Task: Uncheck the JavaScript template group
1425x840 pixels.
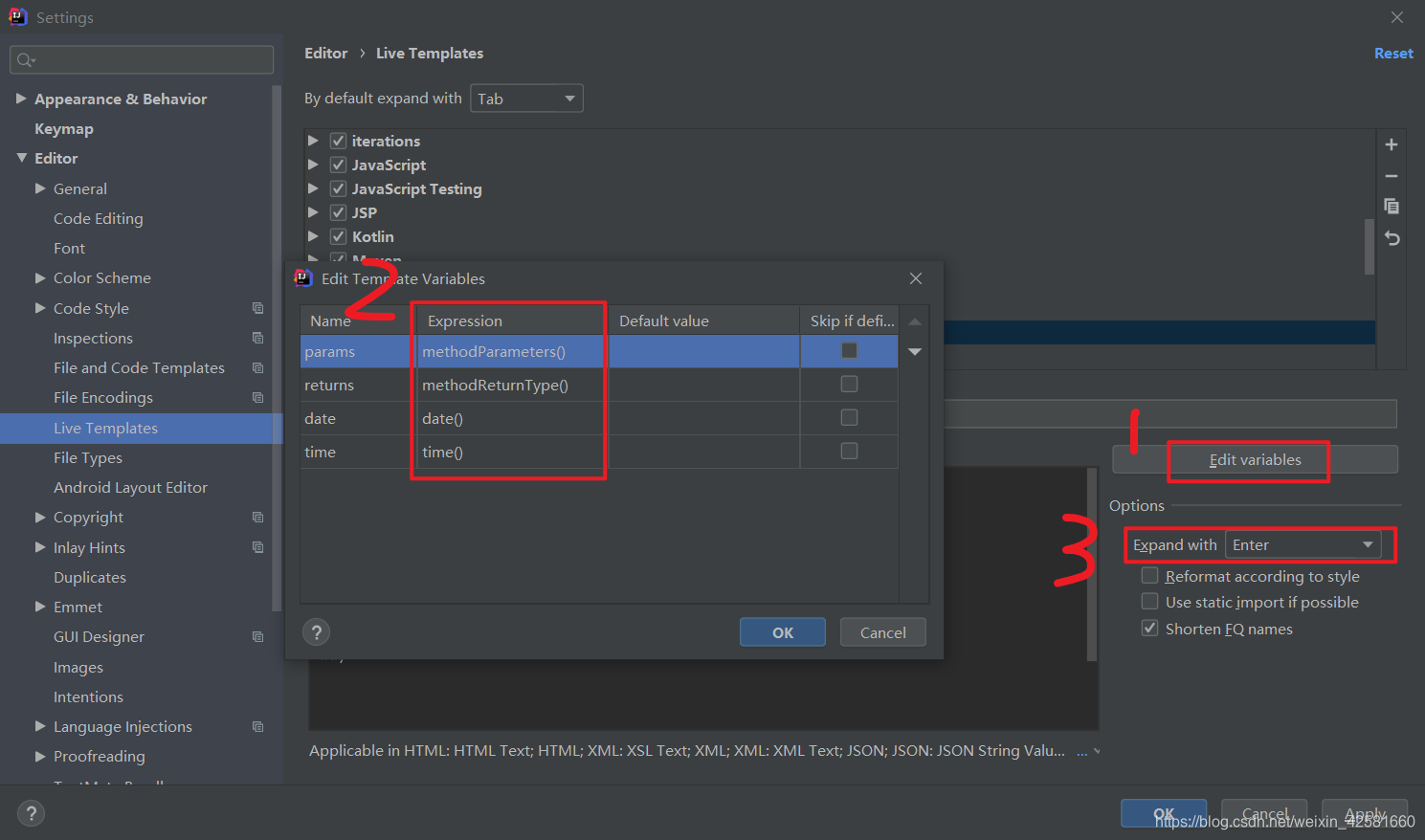Action: (338, 165)
